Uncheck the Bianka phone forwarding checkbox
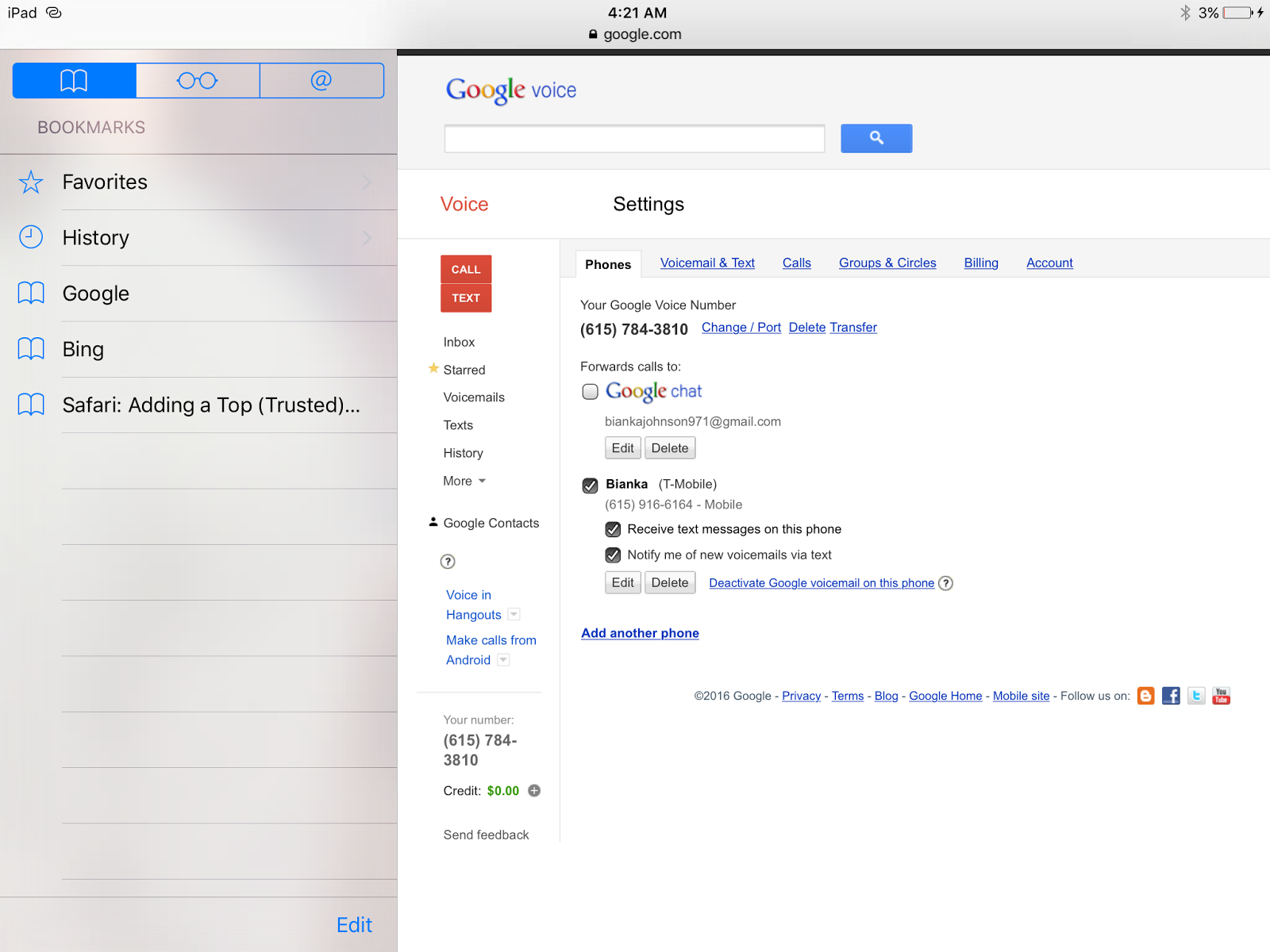 pos(590,486)
